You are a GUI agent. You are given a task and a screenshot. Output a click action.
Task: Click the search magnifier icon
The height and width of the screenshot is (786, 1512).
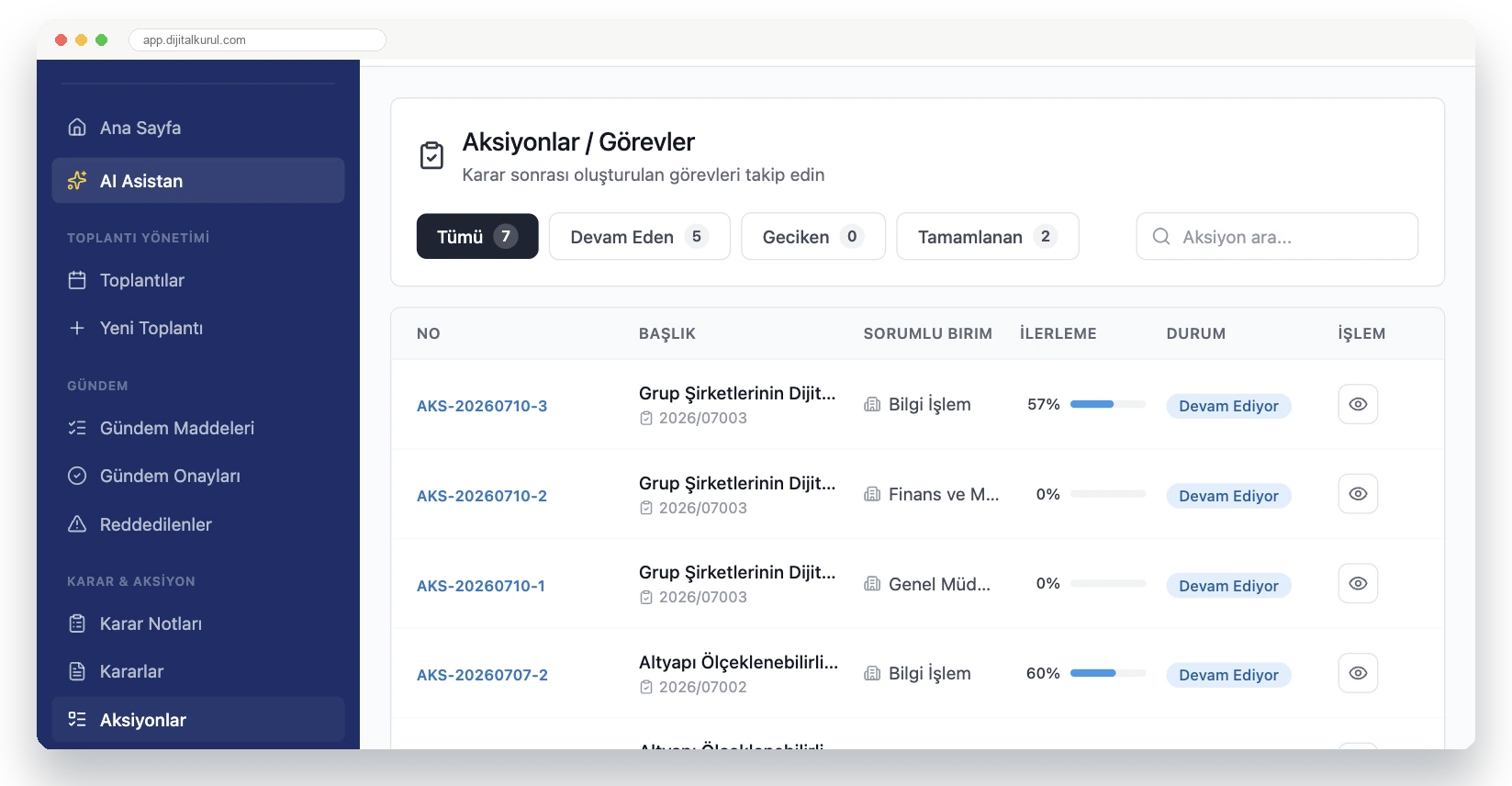(x=1161, y=237)
